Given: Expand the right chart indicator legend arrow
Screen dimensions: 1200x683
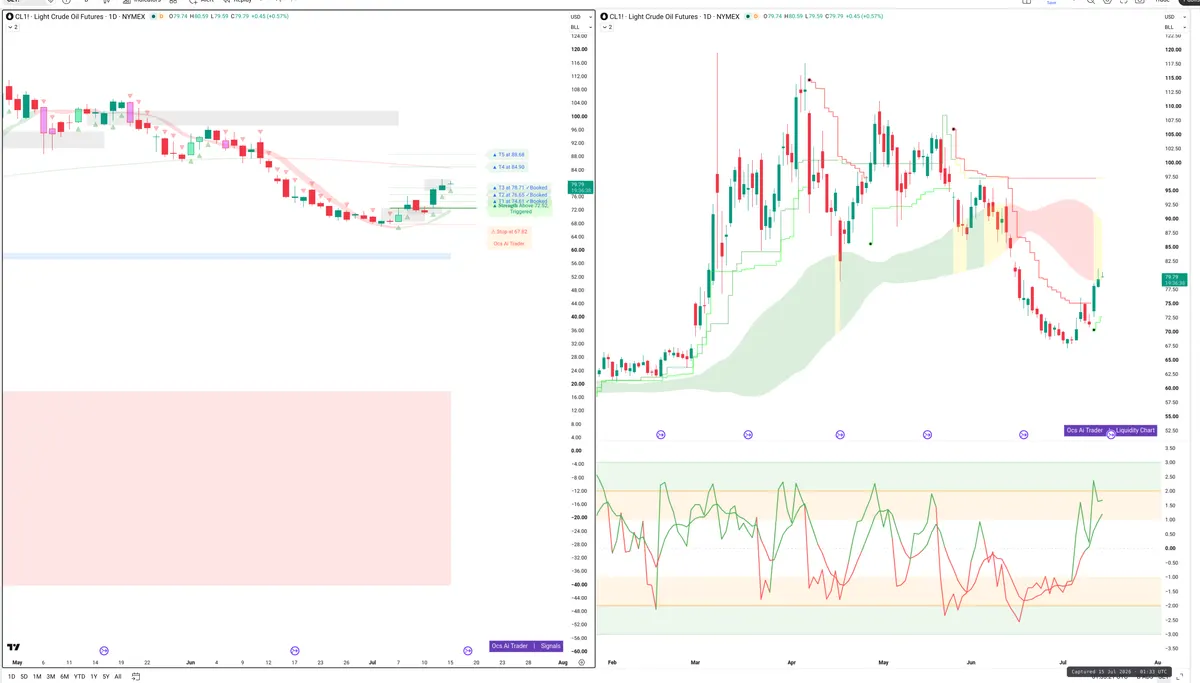Looking at the screenshot, I should tap(607, 27).
